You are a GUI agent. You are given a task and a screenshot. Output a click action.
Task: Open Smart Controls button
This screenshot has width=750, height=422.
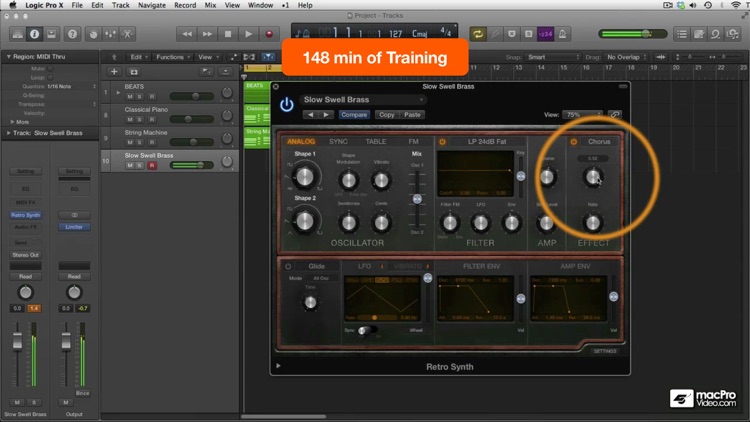(x=93, y=34)
